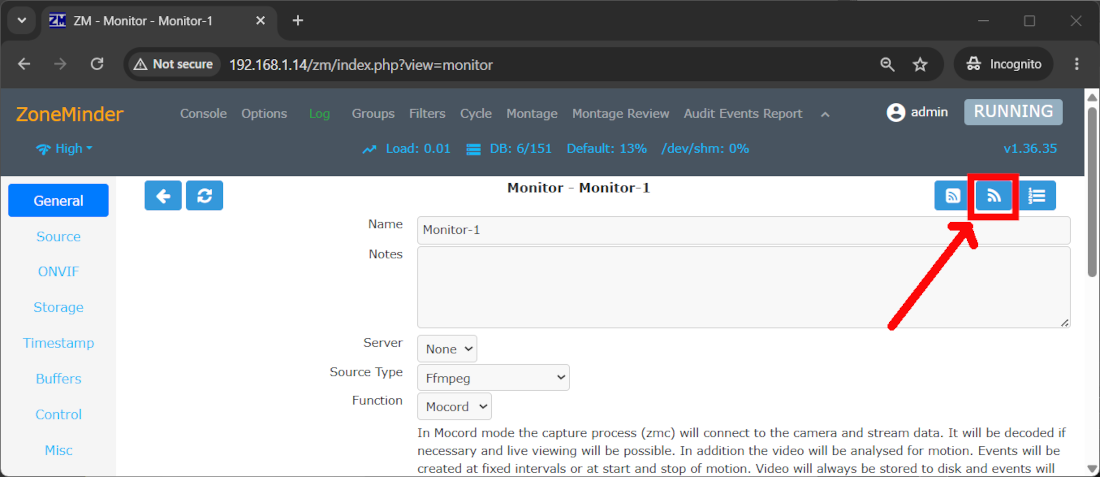Click the presets list icon button
Screen dimensions: 1100x477
point(1037,196)
